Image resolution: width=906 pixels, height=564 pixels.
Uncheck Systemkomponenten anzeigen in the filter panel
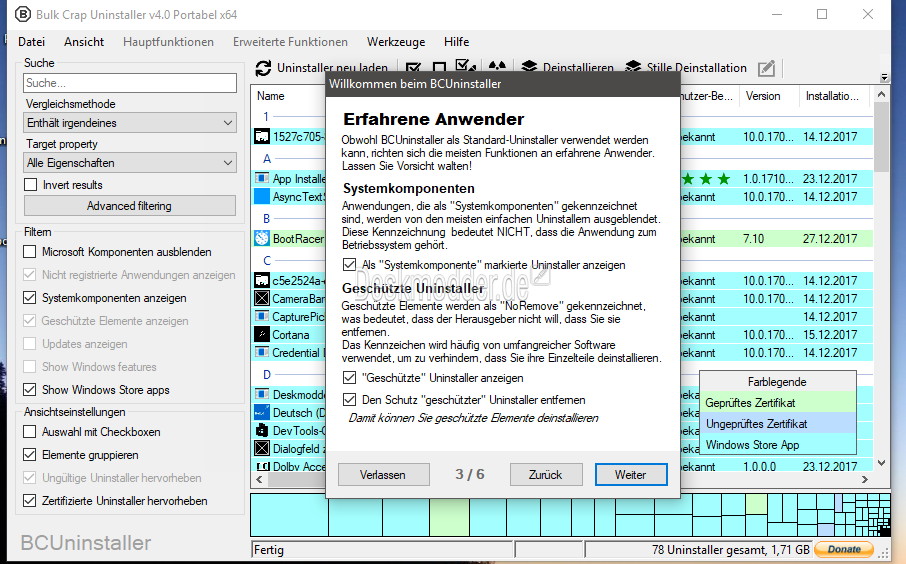29,298
